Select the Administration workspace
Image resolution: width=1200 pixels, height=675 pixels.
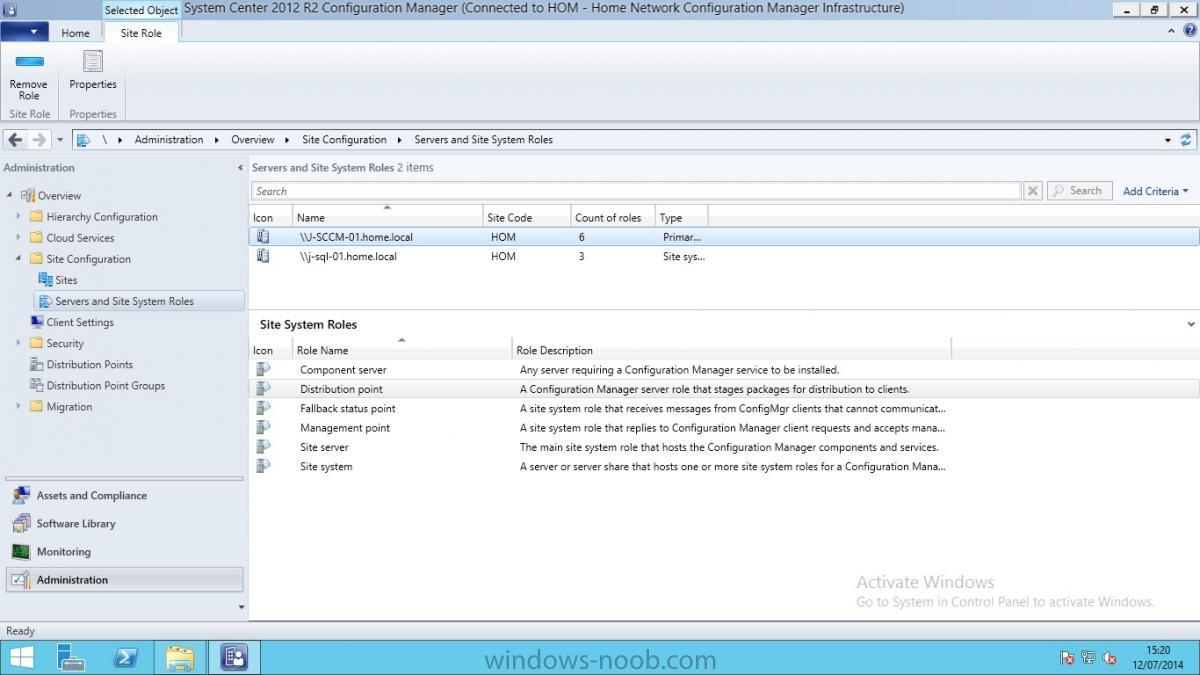[124, 580]
